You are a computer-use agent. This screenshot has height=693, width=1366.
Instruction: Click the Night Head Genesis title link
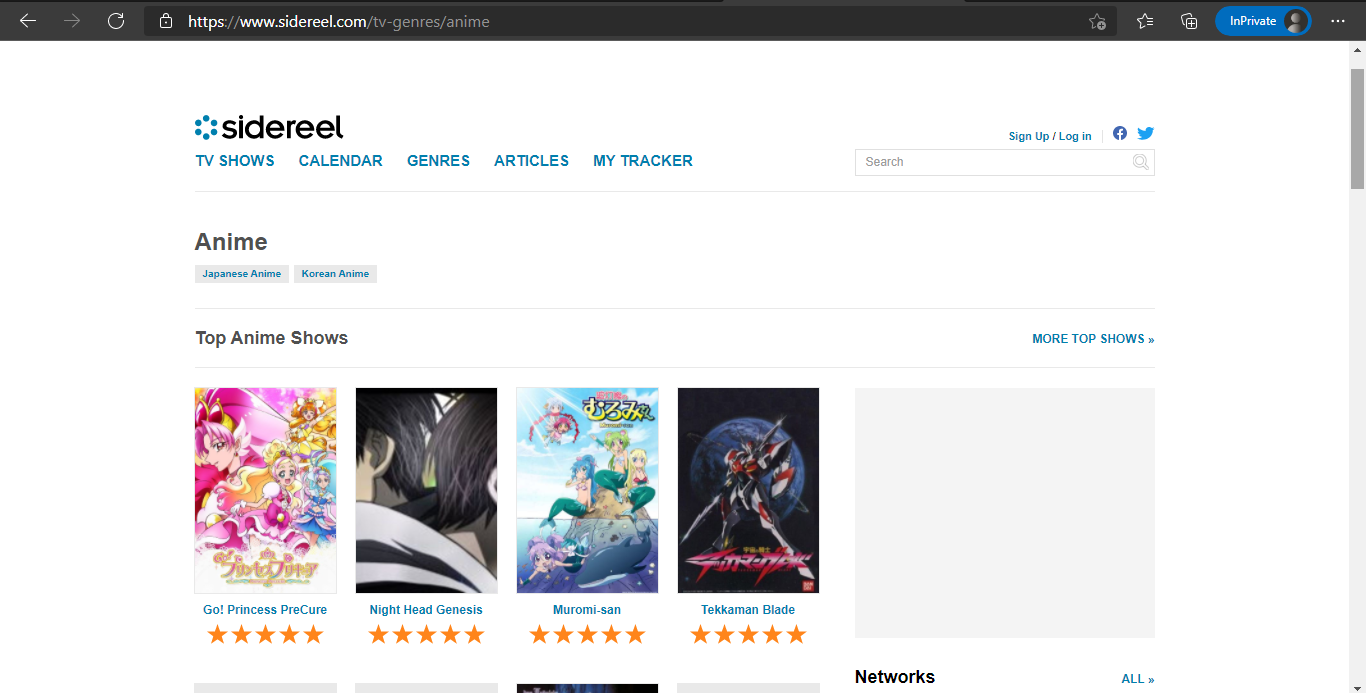coord(426,610)
